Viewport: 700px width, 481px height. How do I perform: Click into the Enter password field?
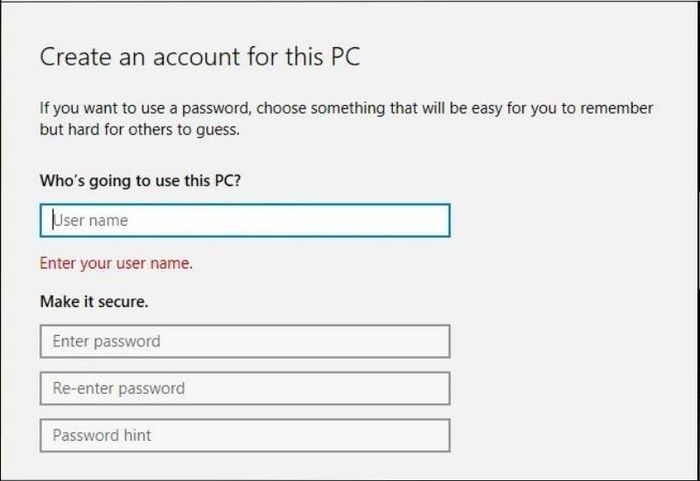click(245, 341)
